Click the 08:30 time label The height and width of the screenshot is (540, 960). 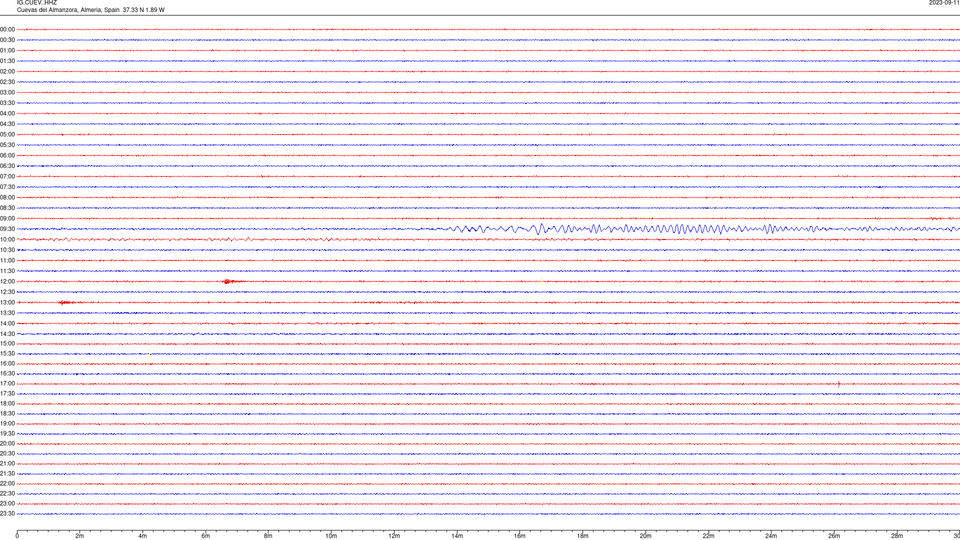pyautogui.click(x=7, y=208)
